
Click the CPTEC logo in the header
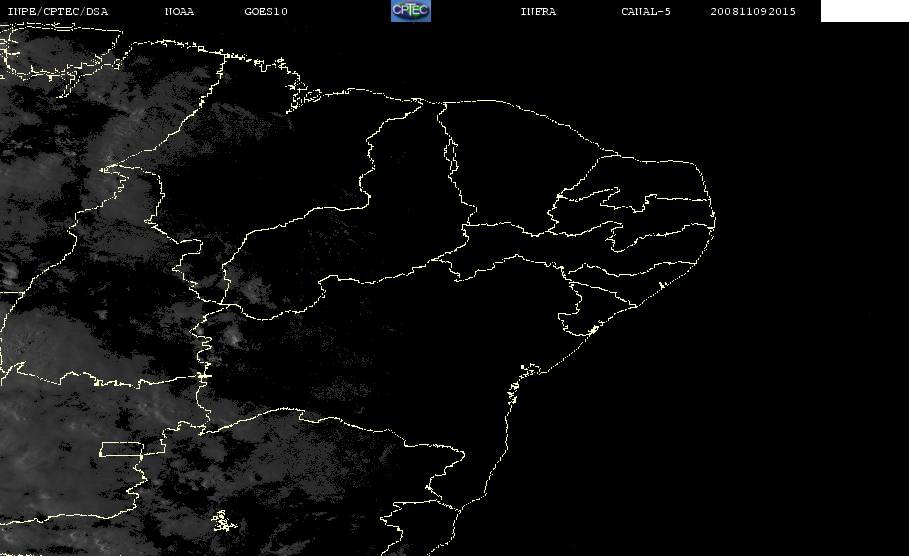pos(410,11)
